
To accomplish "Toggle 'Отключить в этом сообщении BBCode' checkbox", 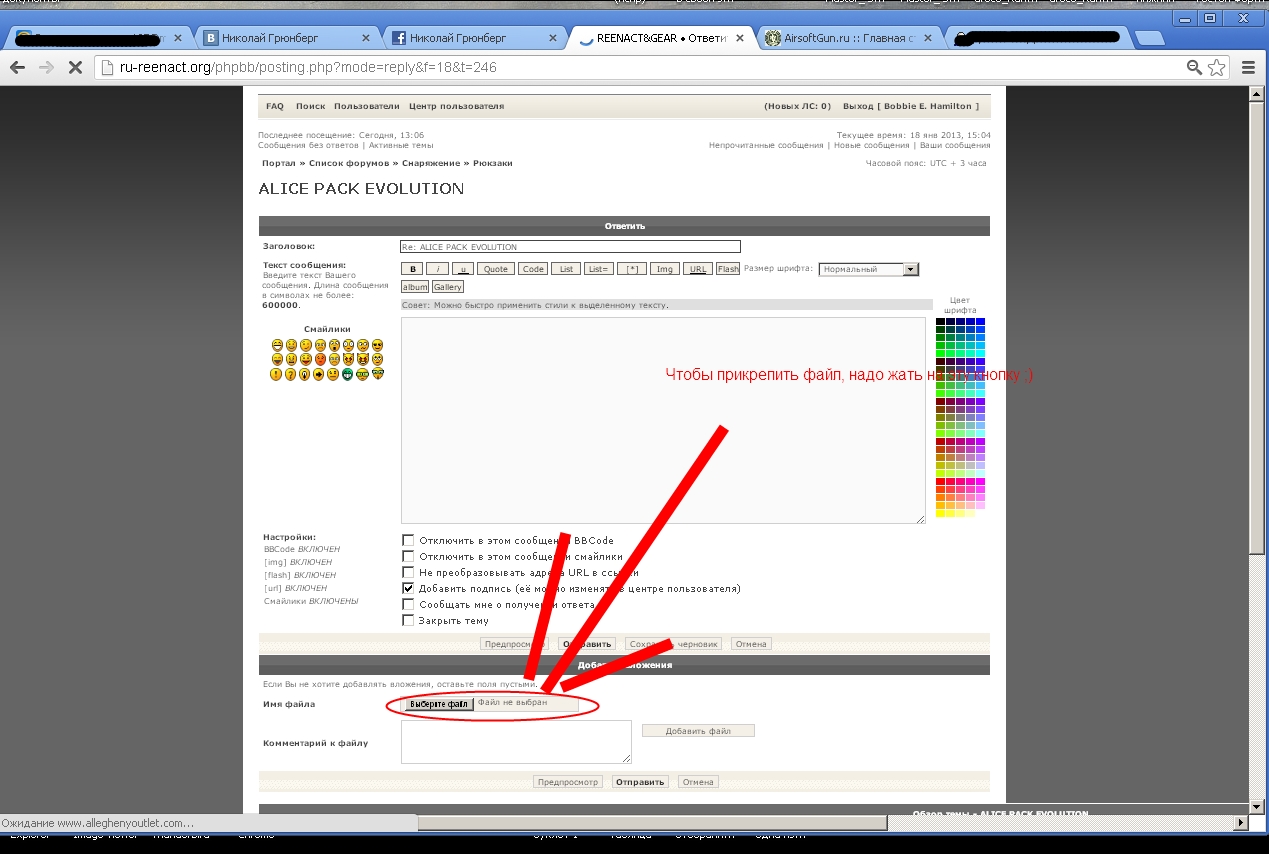I will point(408,541).
